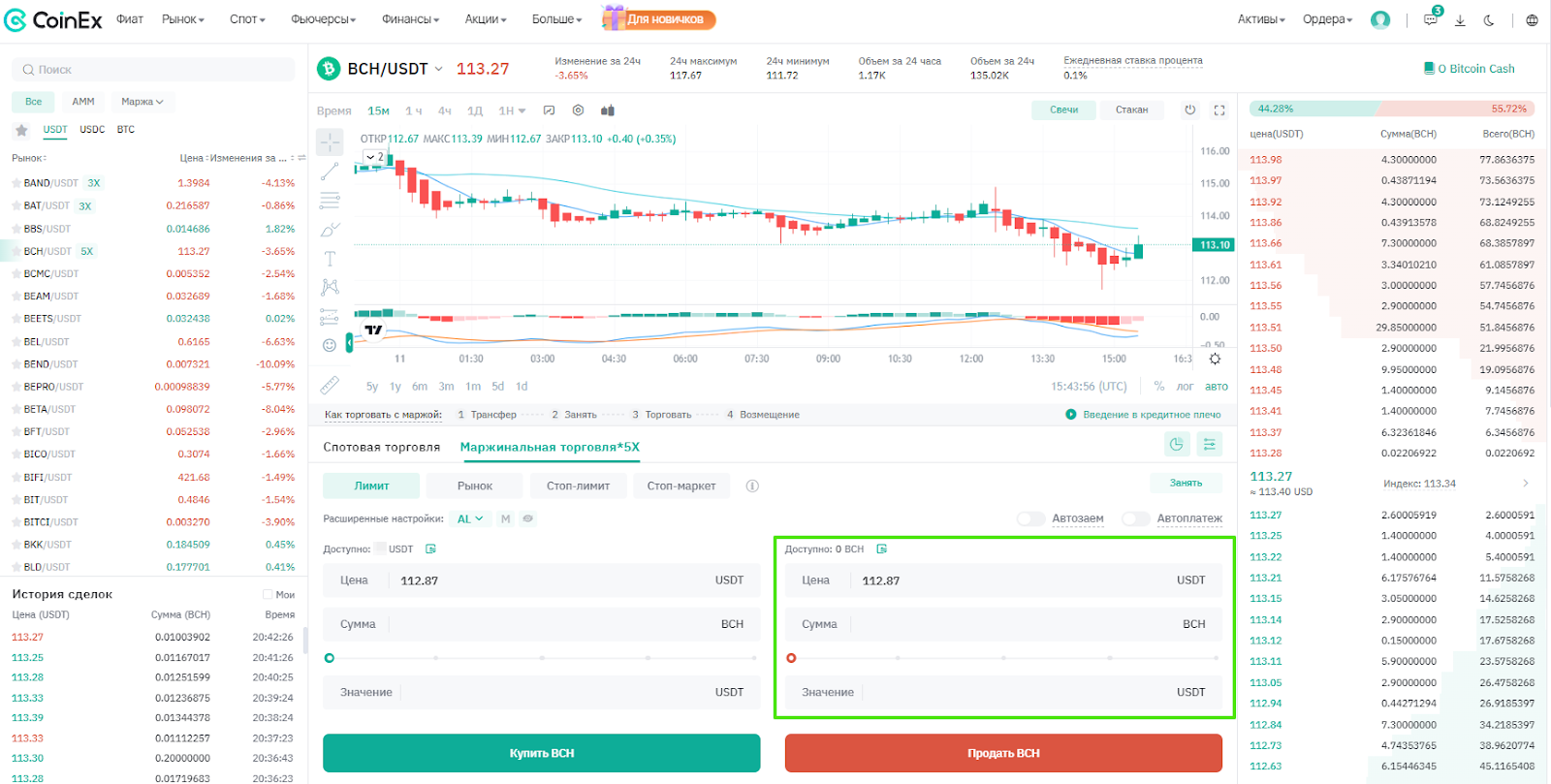Expand chart to fullscreen
Viewport: 1551px width, 784px height.
pyautogui.click(x=1219, y=110)
